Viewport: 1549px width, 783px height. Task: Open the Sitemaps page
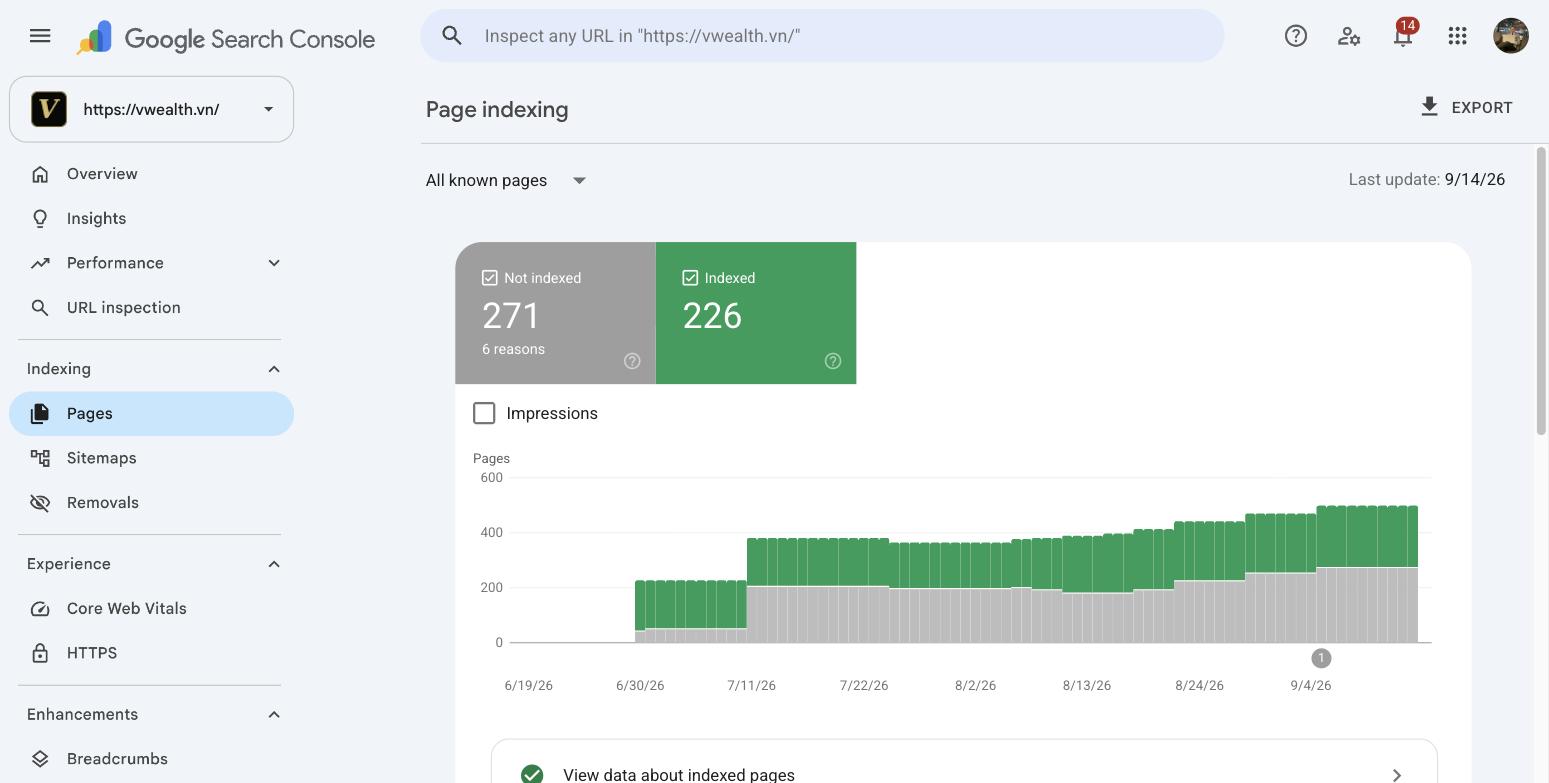click(152, 458)
